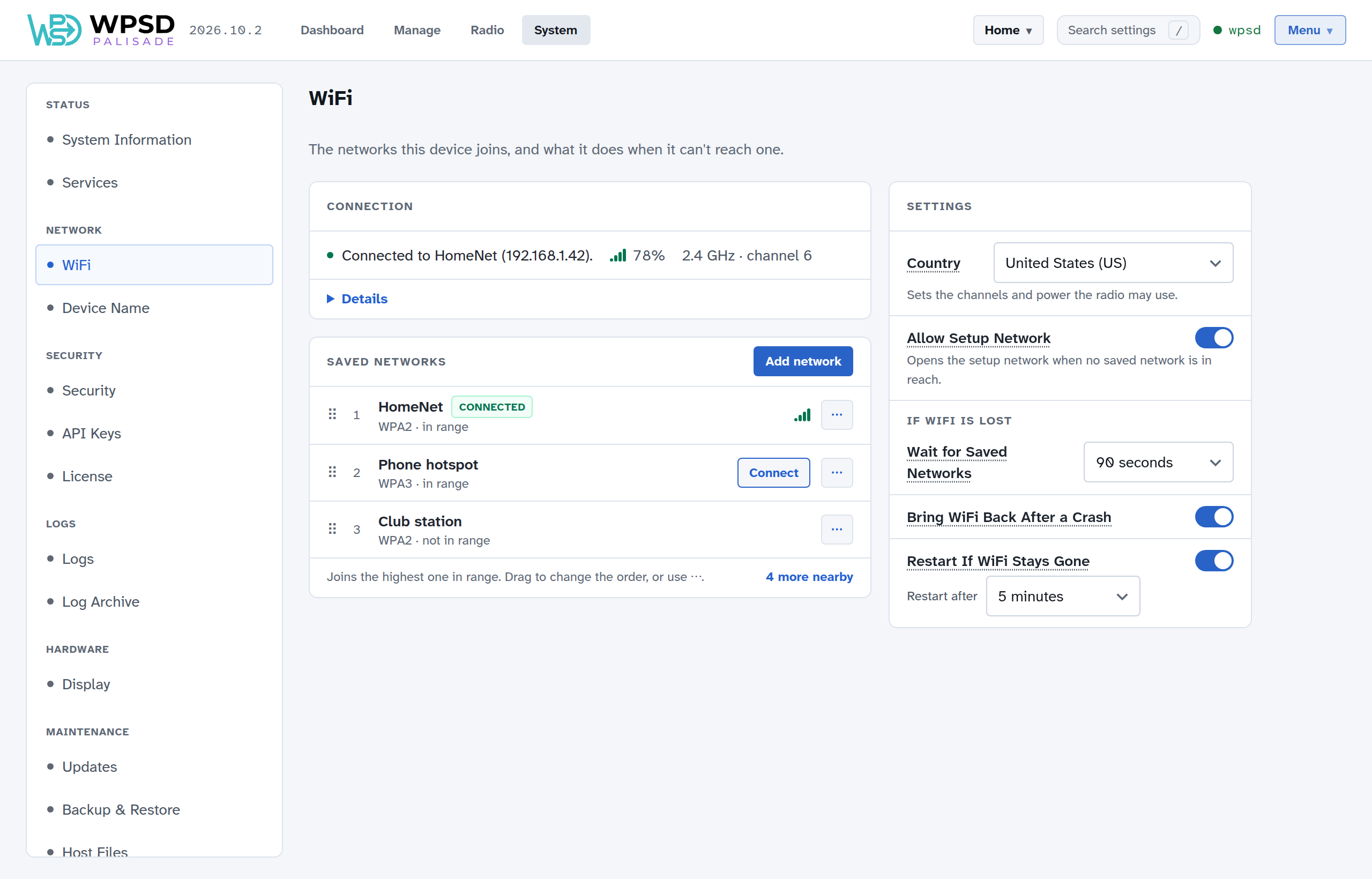Open Services in the sidebar
The width and height of the screenshot is (1372, 879).
(154, 183)
